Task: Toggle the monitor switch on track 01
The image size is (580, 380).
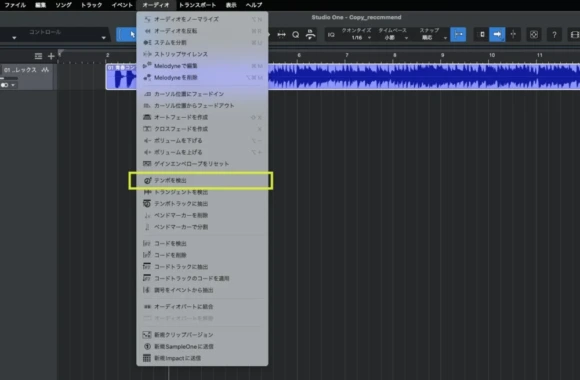Action: pyautogui.click(x=4, y=85)
